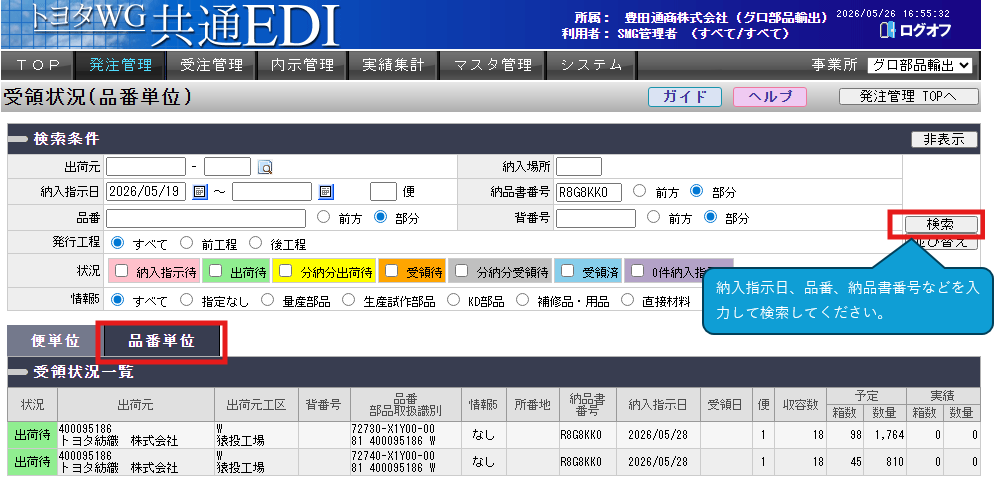Screen dimensions: 994x479
Task: Collapse the 検索条件 section header icon
Action: [x=18, y=139]
